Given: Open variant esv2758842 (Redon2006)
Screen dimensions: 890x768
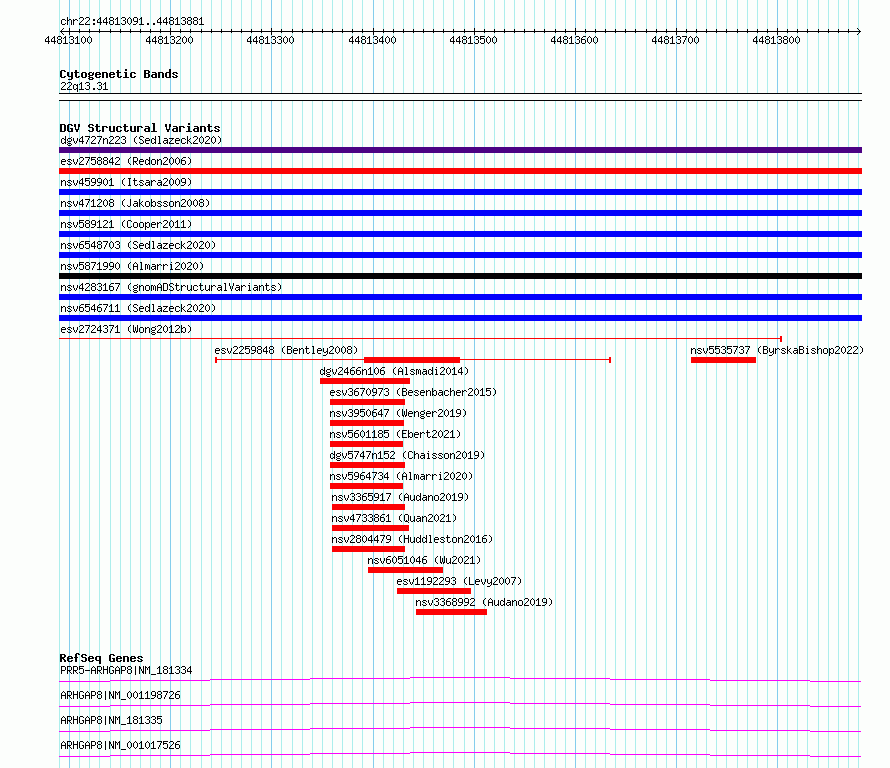Looking at the screenshot, I should point(126,161).
